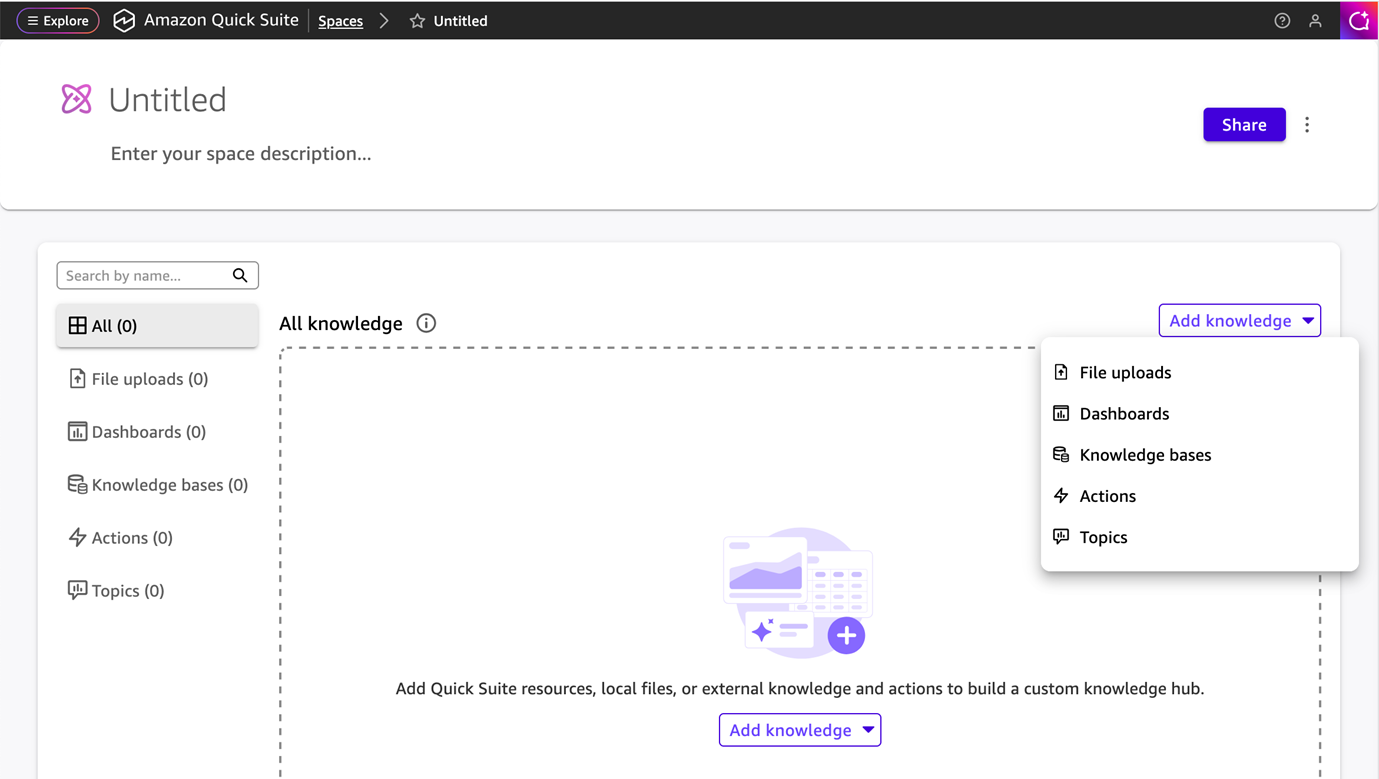This screenshot has width=1379, height=779.
Task: Select Knowledge bases (0) in the sidebar
Action: (x=157, y=485)
